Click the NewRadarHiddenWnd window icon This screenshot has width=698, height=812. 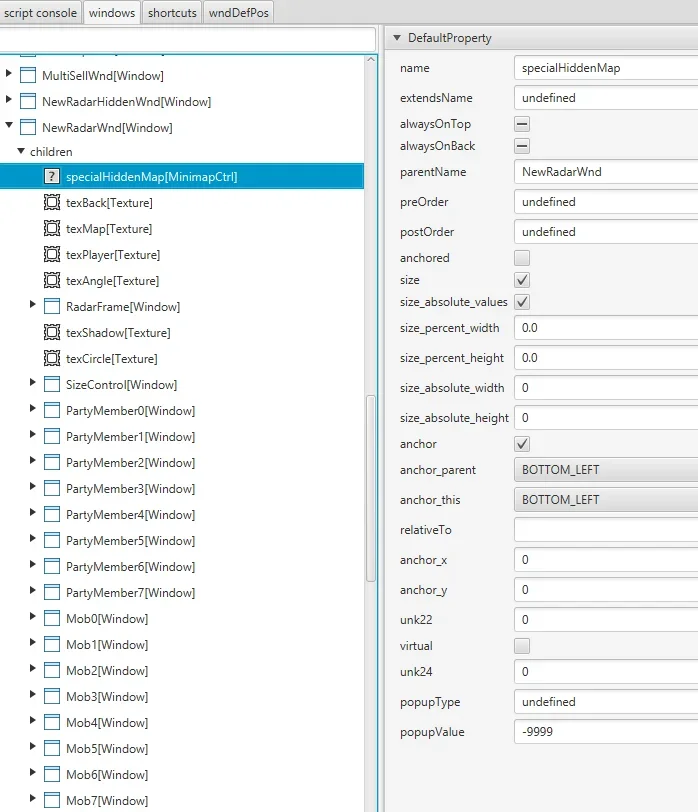coord(27,102)
